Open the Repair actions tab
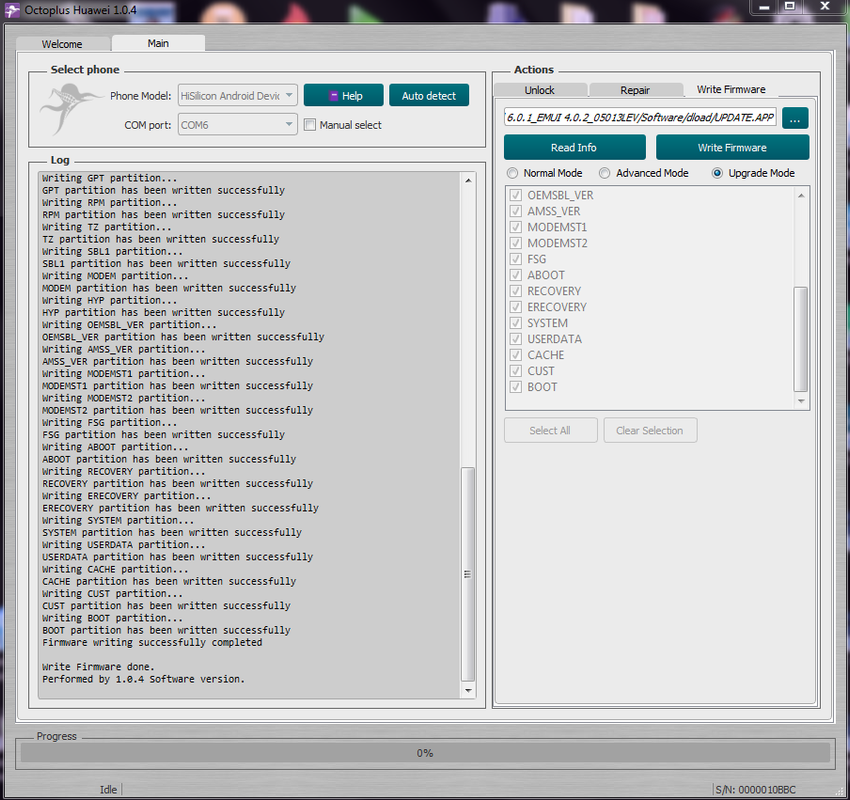The width and height of the screenshot is (850, 800). (635, 90)
